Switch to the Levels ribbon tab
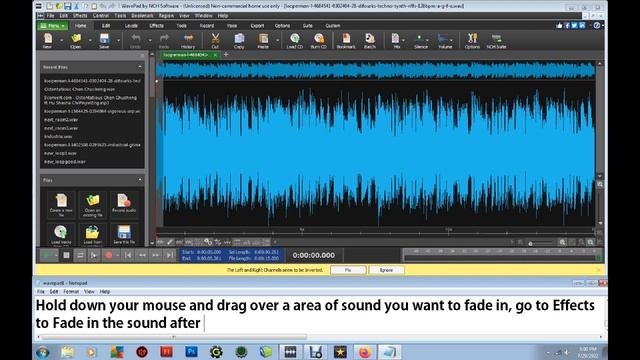The height and width of the screenshot is (360, 640). (x=131, y=26)
